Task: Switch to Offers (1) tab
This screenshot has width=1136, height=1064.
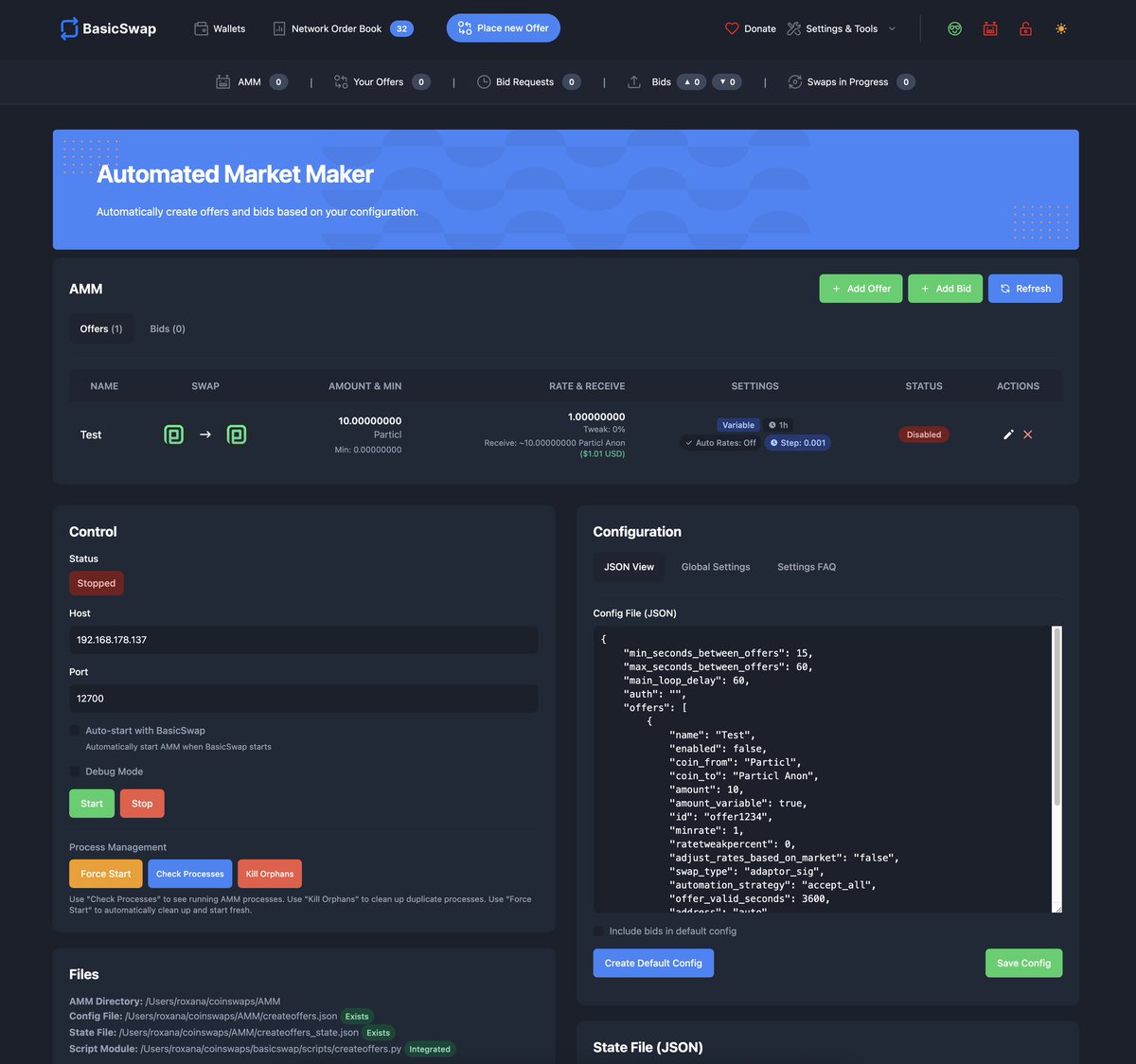Action: click(101, 328)
